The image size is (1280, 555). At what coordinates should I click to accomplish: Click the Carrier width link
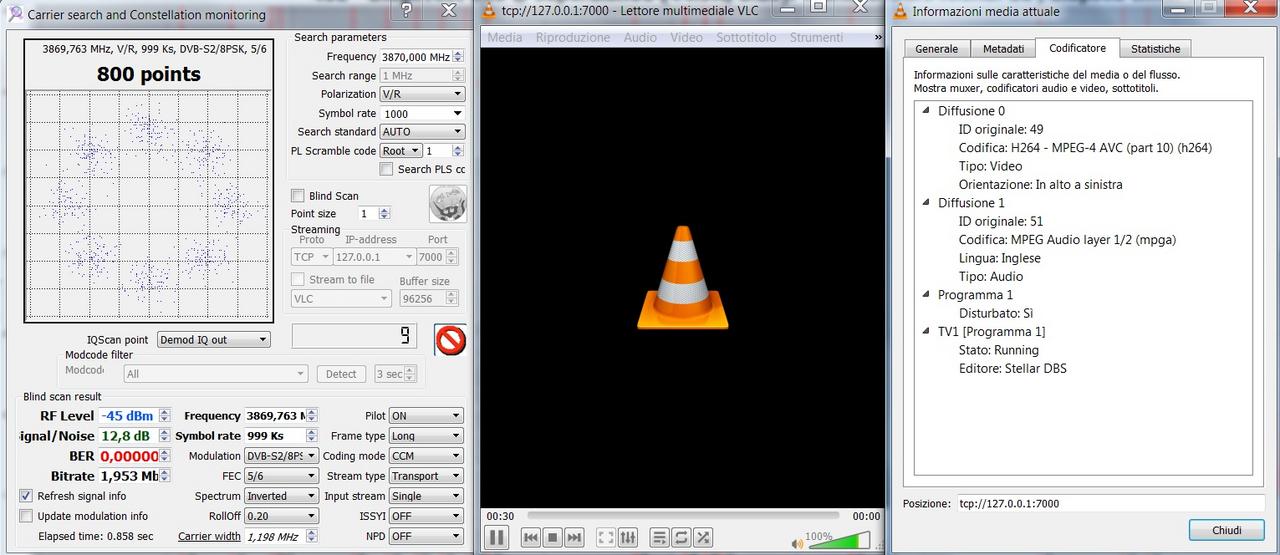click(209, 536)
